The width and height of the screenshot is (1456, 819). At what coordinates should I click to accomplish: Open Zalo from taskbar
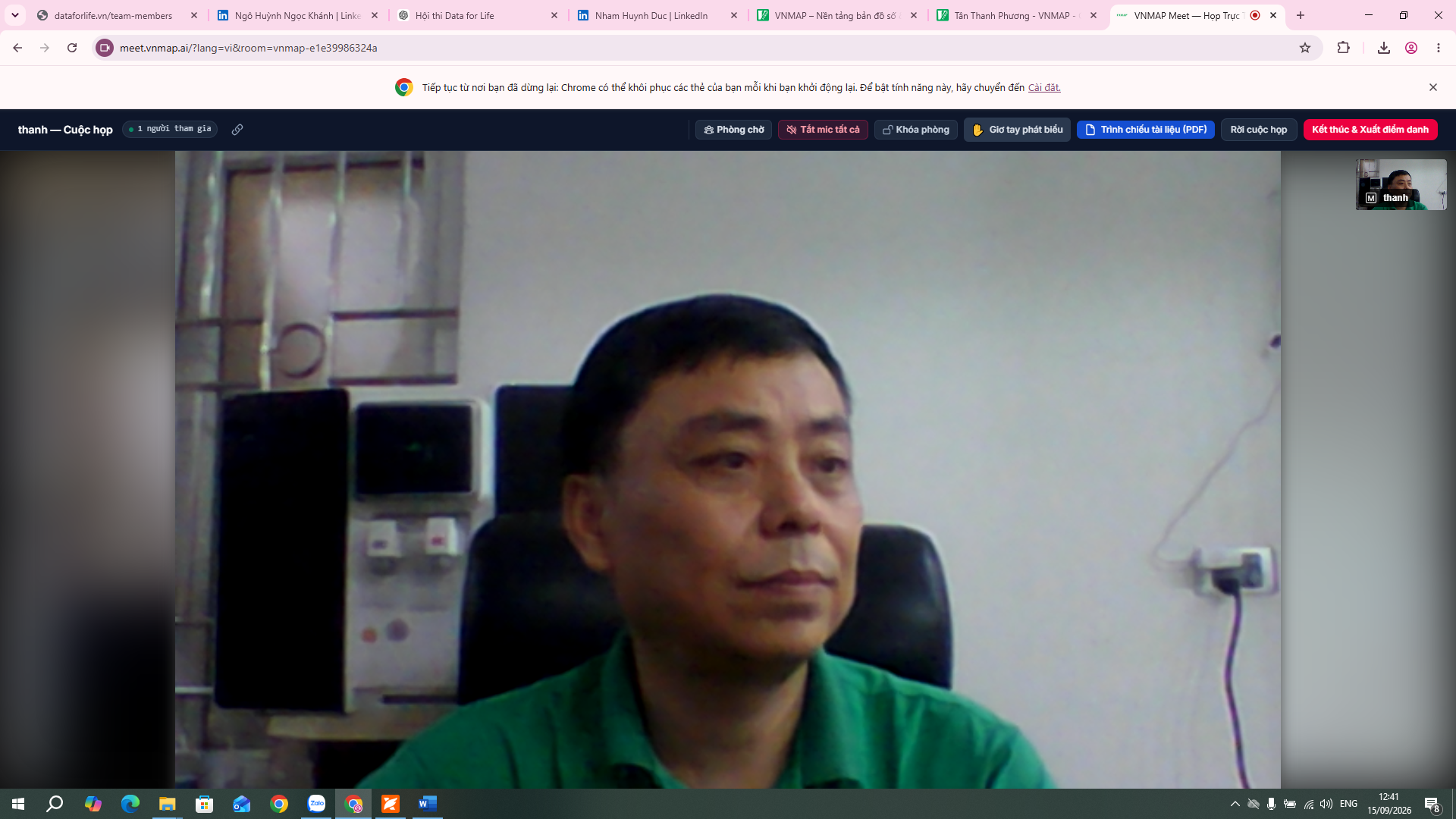(316, 804)
